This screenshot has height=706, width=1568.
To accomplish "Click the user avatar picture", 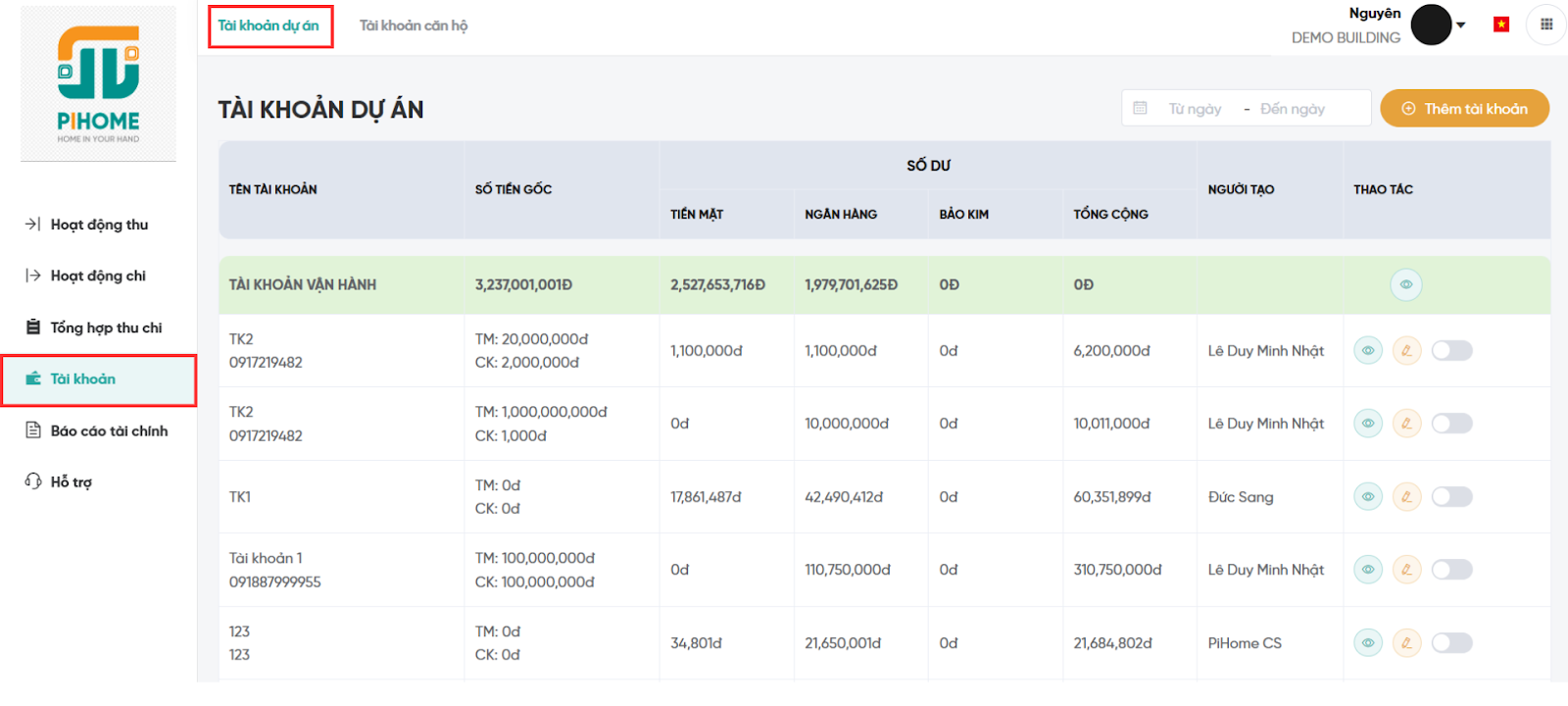I will 1430,25.
